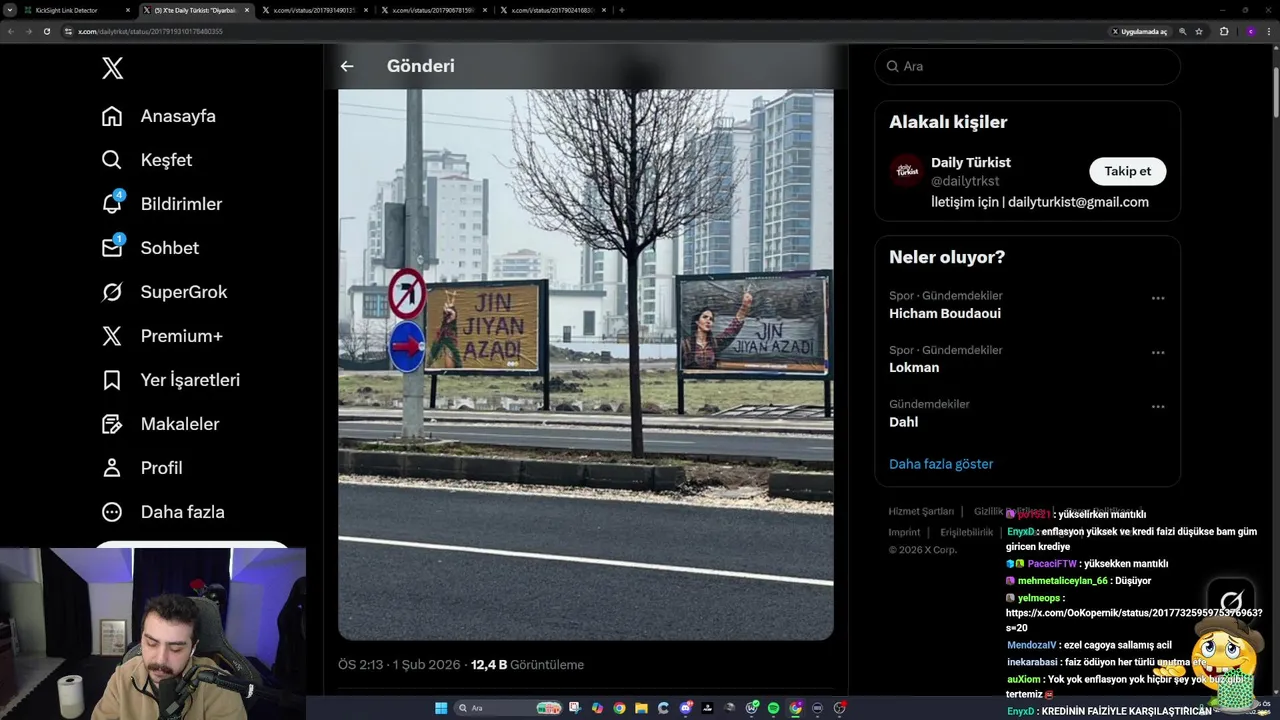Focus the Ara search field on X
This screenshot has width=1280, height=720.
coord(1027,66)
